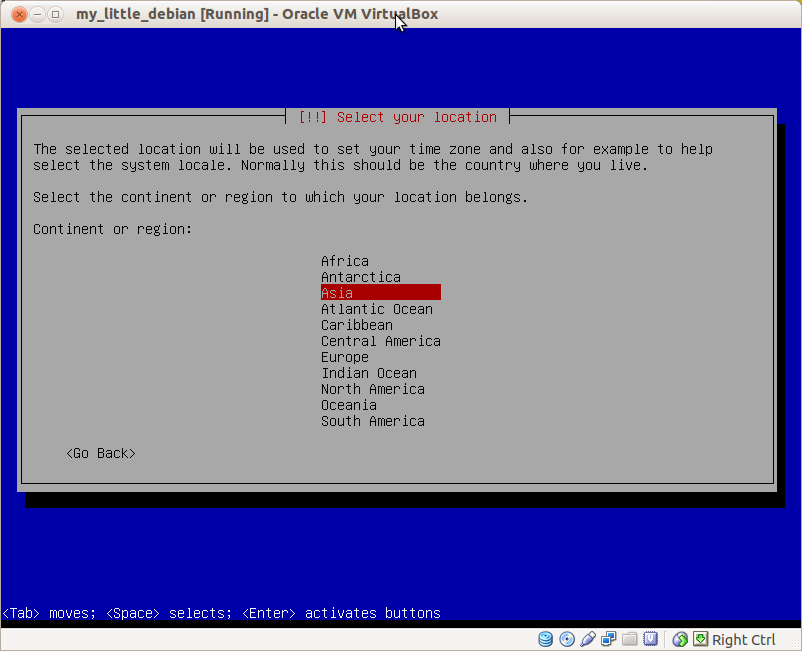Click the mouse integration globe icon

(x=680, y=639)
